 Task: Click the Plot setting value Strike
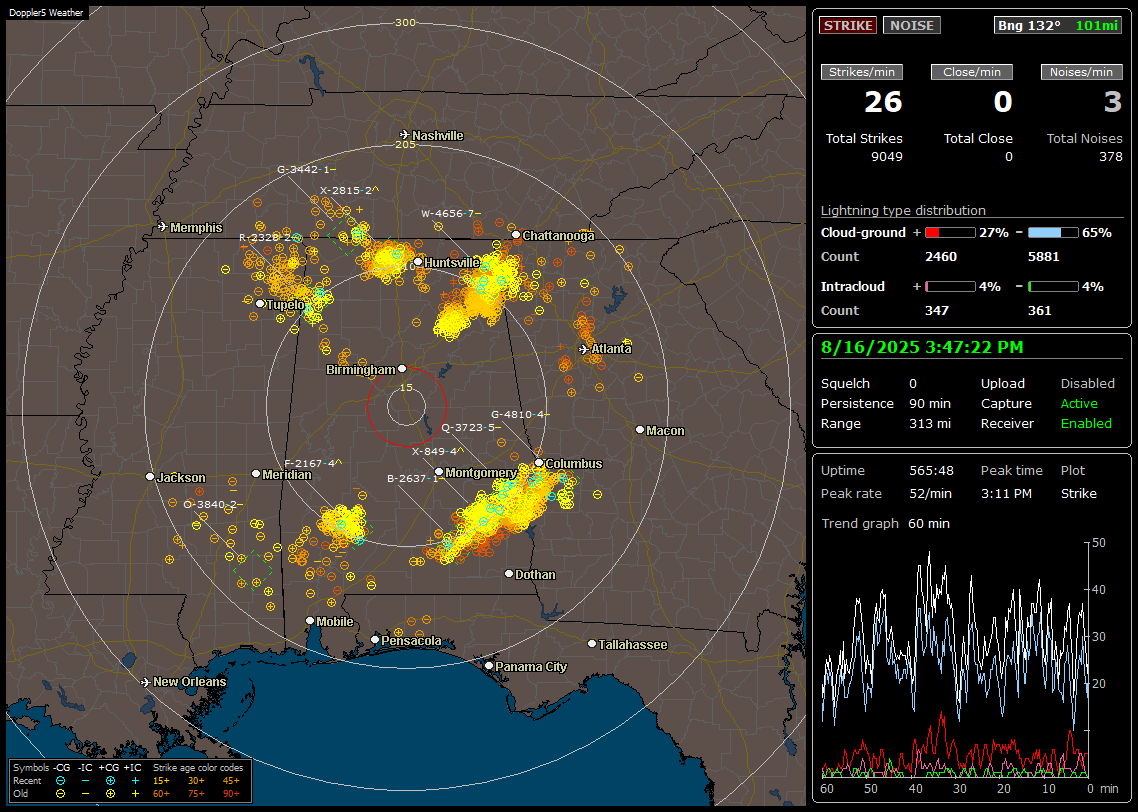click(1078, 493)
